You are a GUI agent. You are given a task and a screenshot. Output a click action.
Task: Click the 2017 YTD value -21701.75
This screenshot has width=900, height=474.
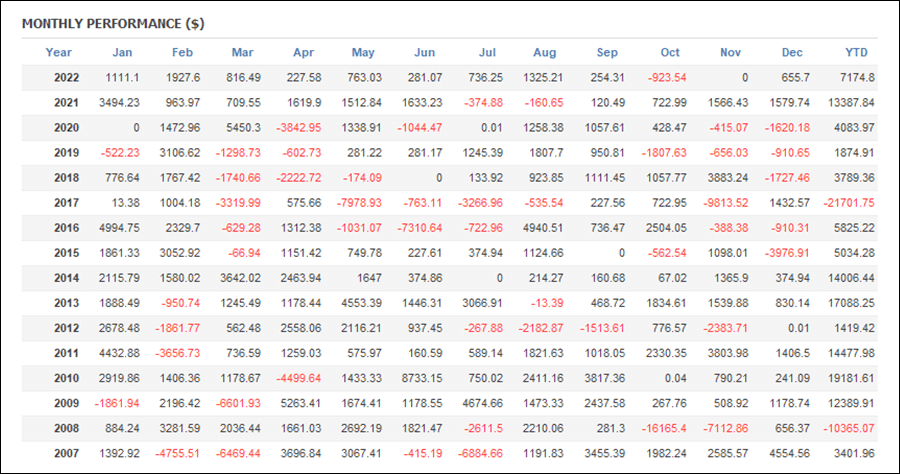(848, 203)
